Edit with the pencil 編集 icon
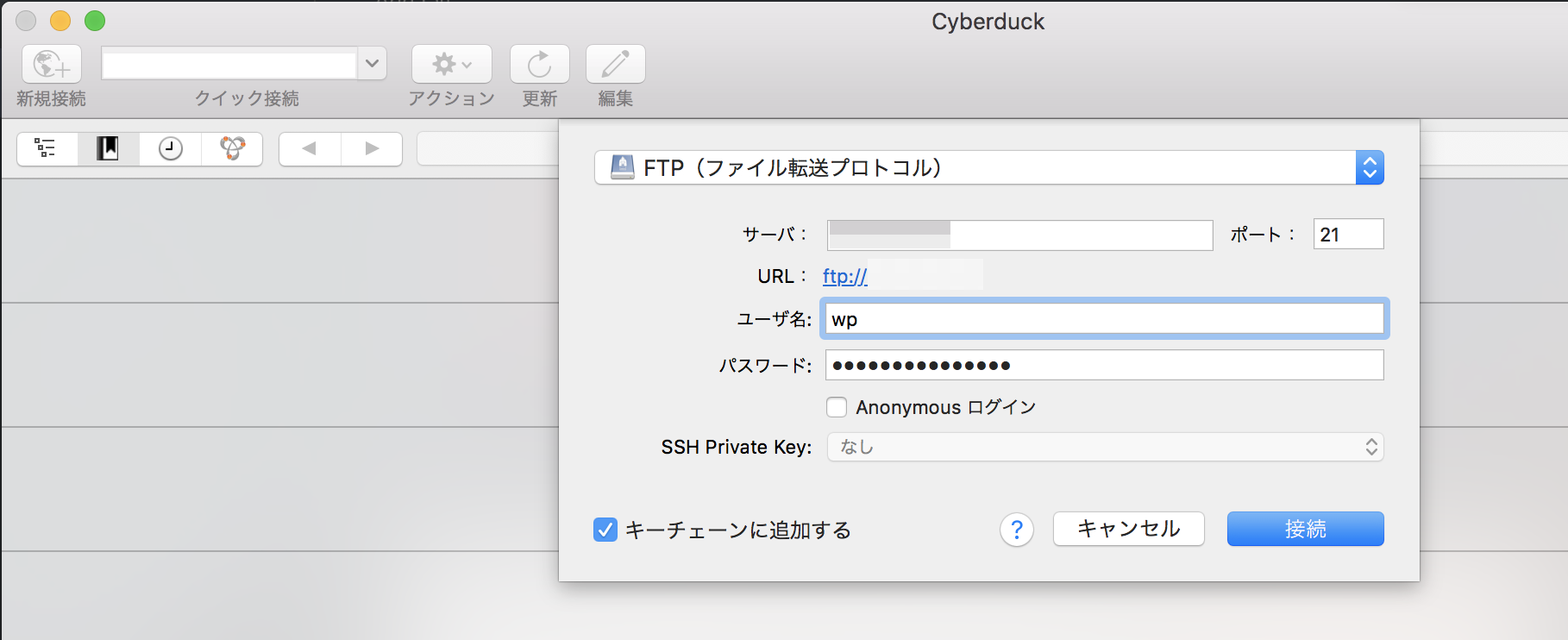 (616, 64)
